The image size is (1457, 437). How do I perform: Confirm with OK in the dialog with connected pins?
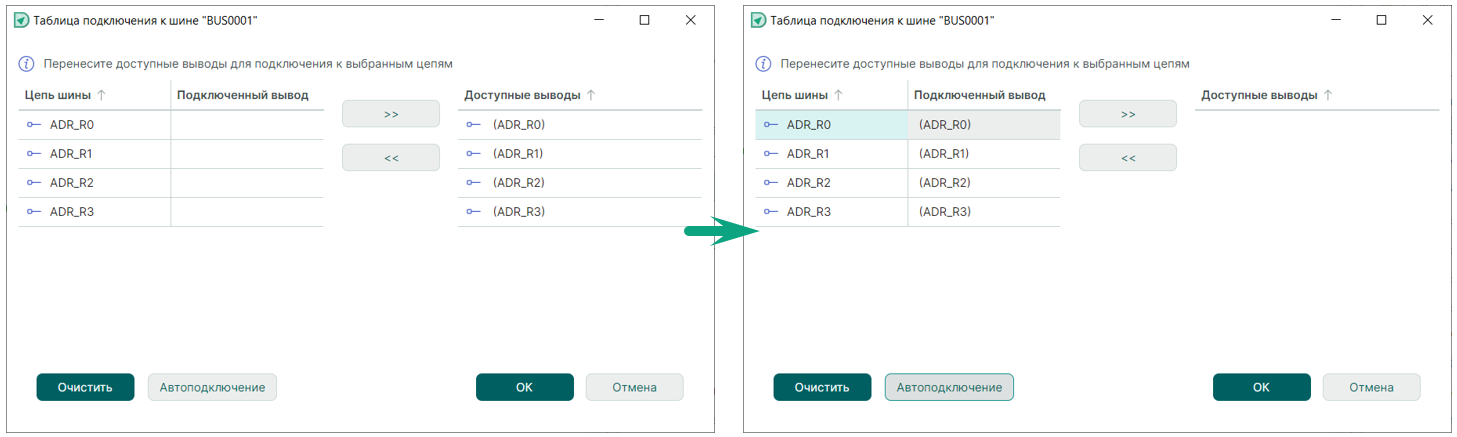1261,387
